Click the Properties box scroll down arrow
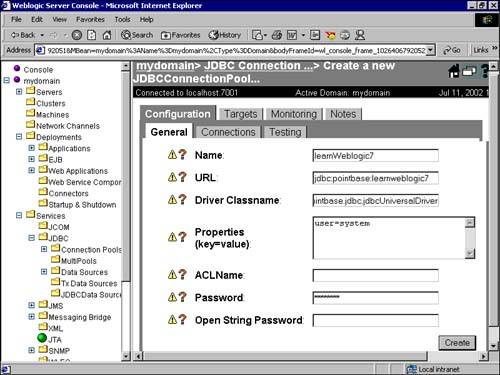Image resolution: width=500 pixels, height=375 pixels. pyautogui.click(x=470, y=253)
